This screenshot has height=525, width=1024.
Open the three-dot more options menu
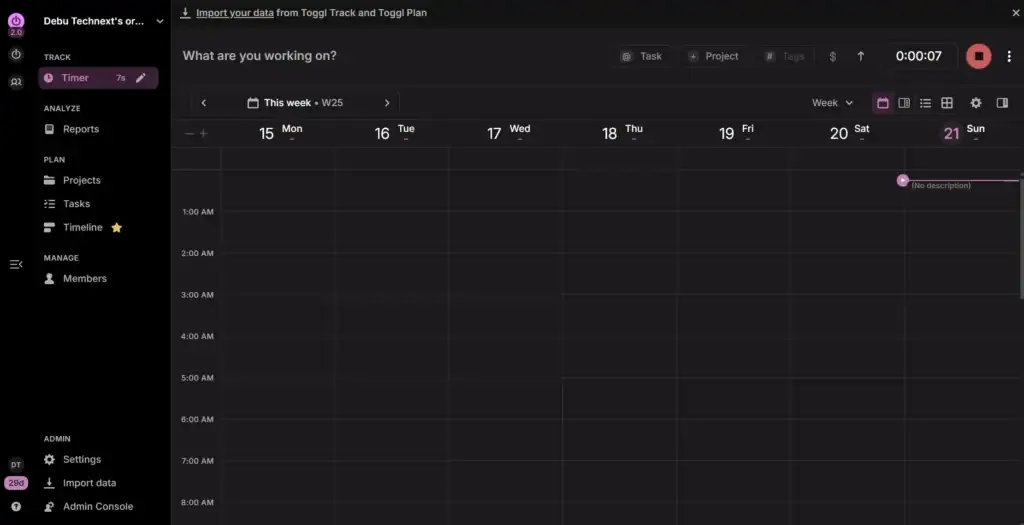(x=1009, y=56)
